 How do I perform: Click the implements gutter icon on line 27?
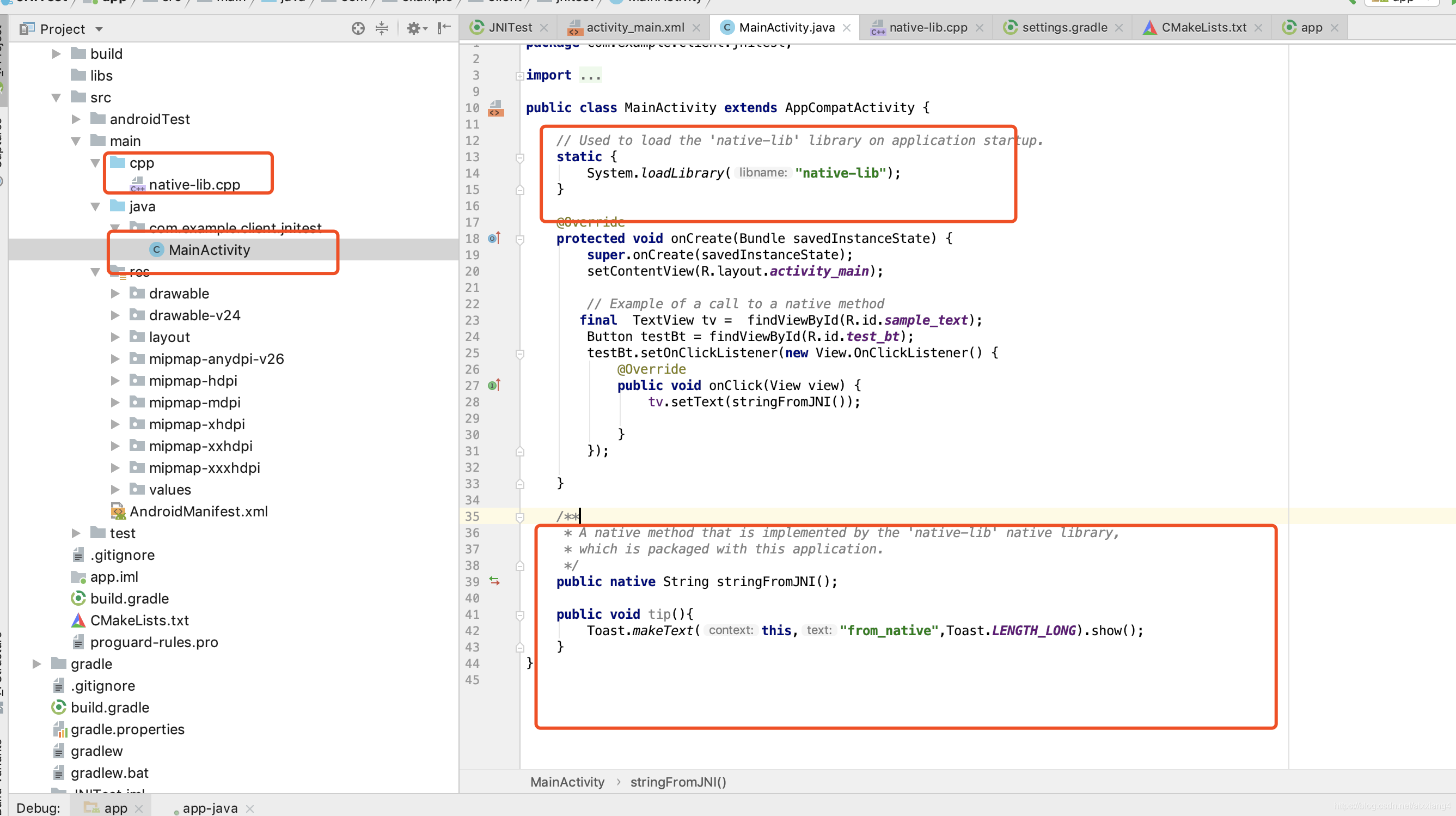click(494, 386)
